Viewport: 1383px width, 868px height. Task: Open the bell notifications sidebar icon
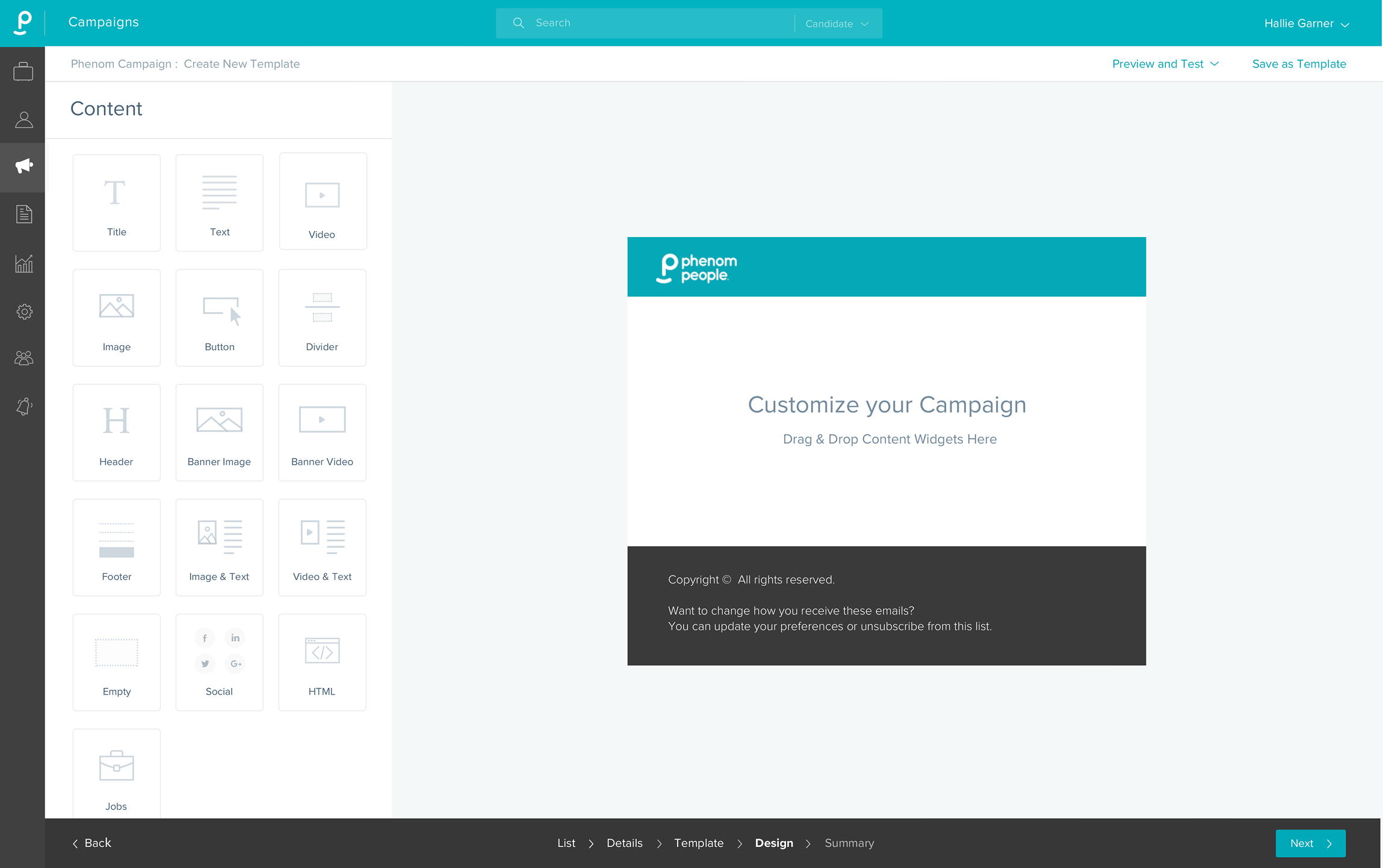coord(23,407)
